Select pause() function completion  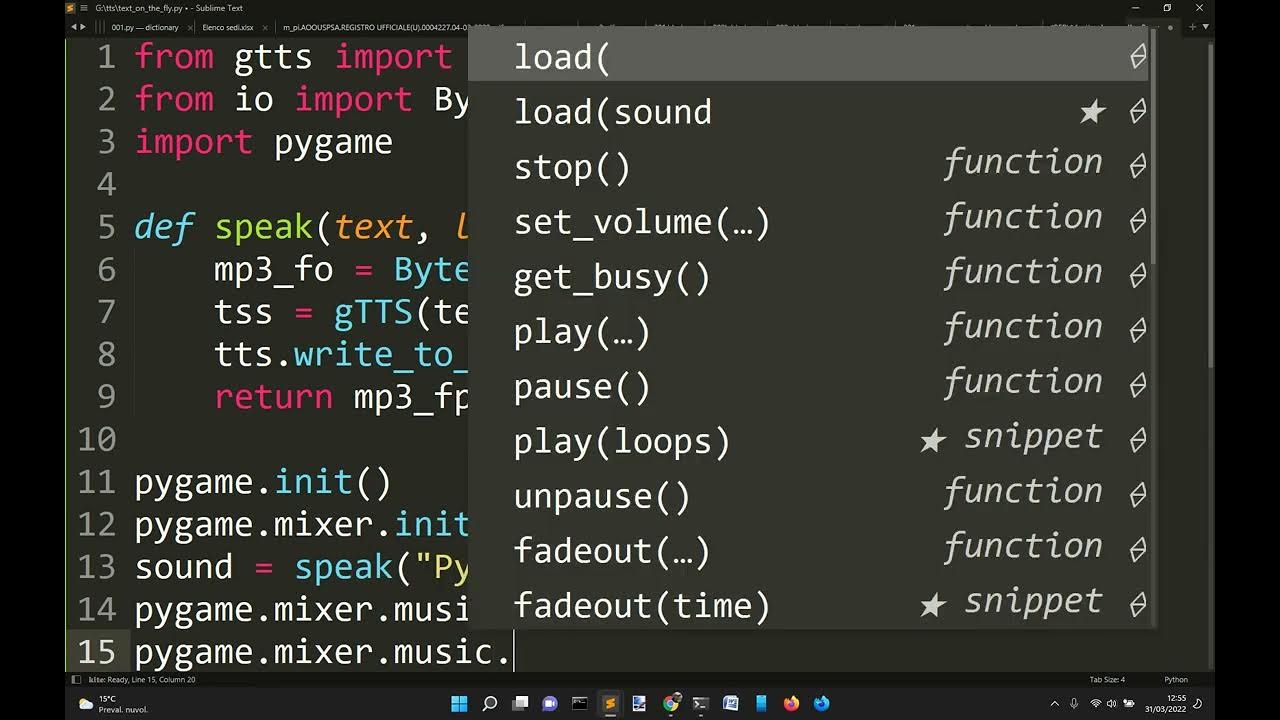point(808,386)
